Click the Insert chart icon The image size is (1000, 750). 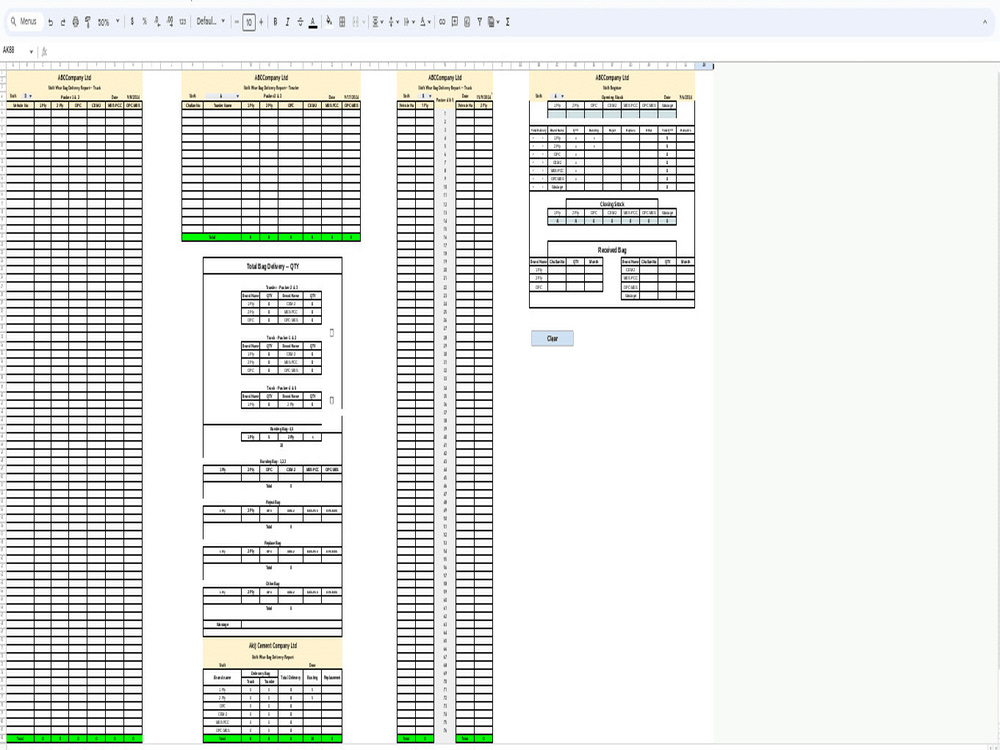(467, 22)
